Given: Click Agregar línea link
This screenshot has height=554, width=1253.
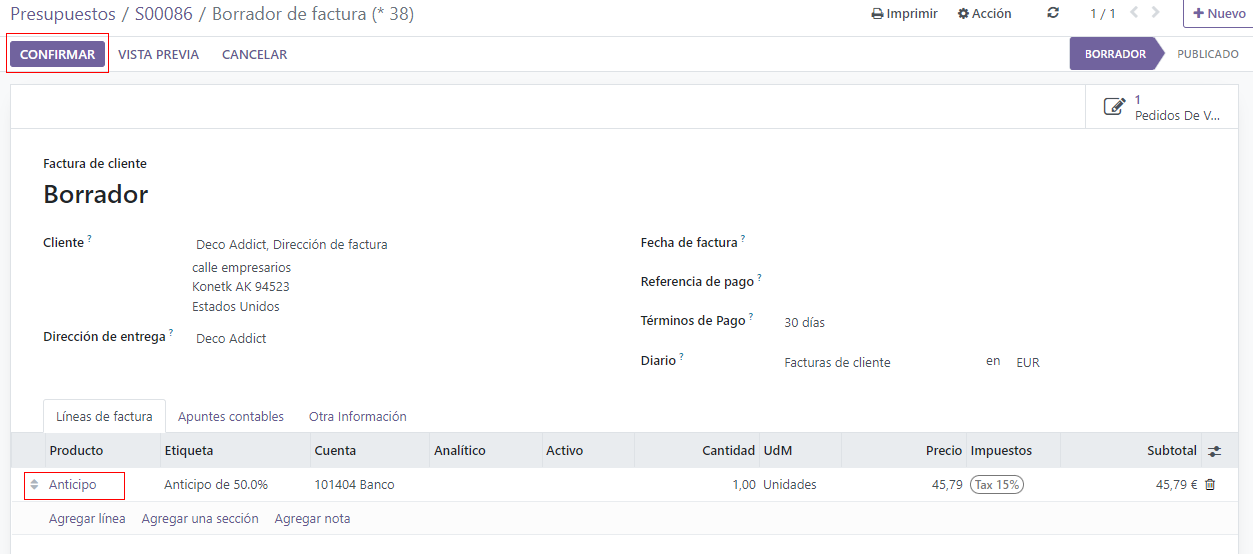Looking at the screenshot, I should coord(87,519).
